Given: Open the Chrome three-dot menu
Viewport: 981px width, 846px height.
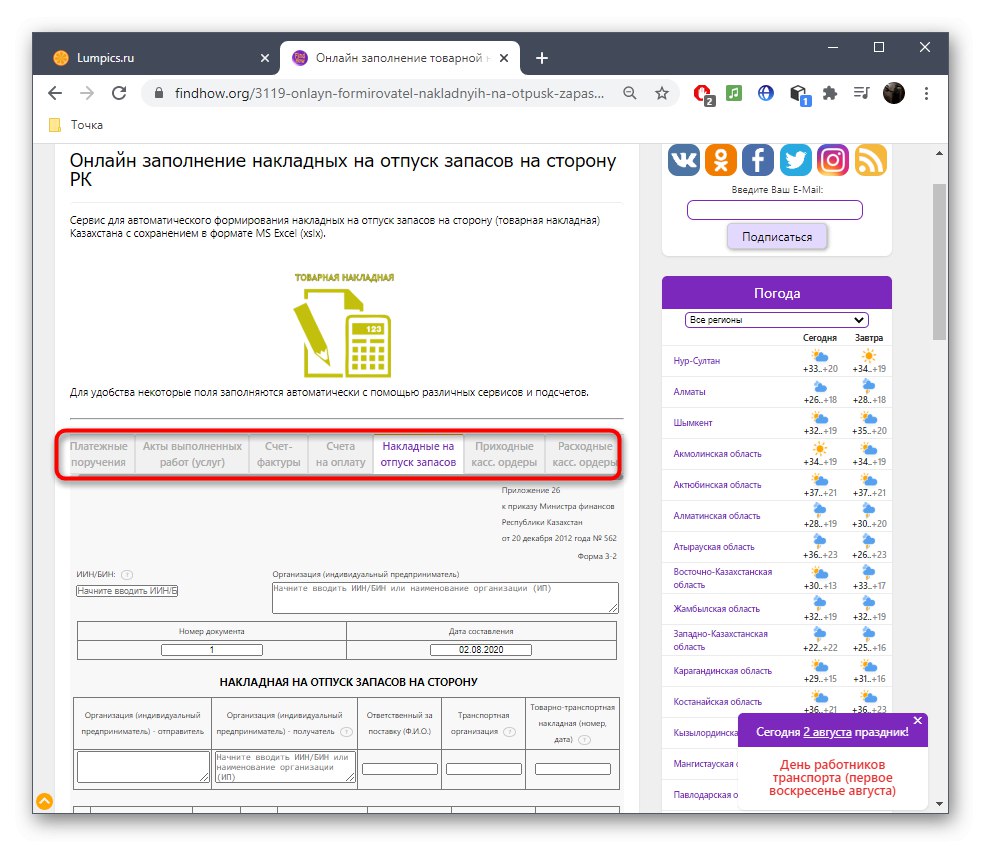Looking at the screenshot, I should point(925,93).
